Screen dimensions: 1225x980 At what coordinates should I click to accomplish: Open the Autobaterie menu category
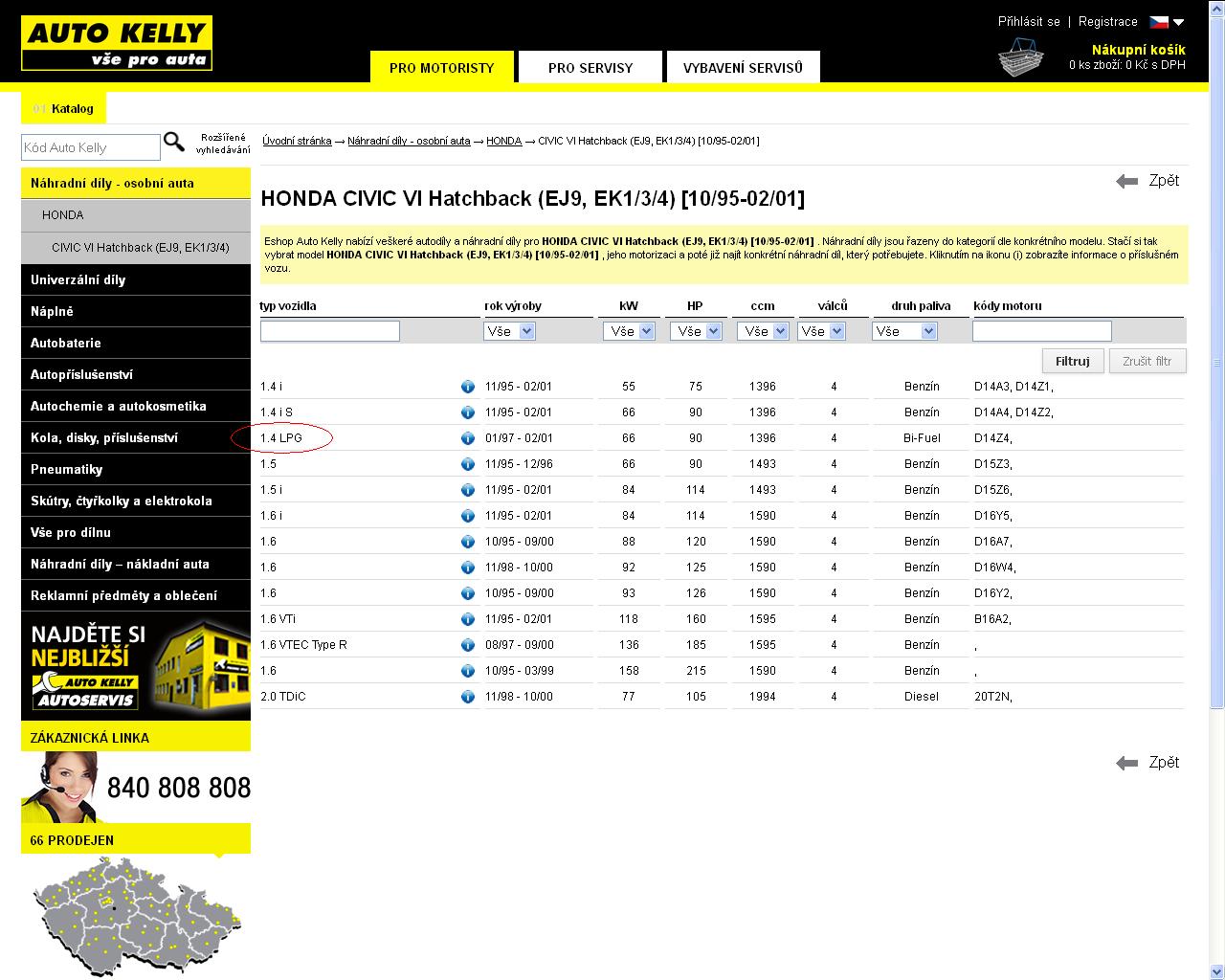pyautogui.click(x=66, y=343)
